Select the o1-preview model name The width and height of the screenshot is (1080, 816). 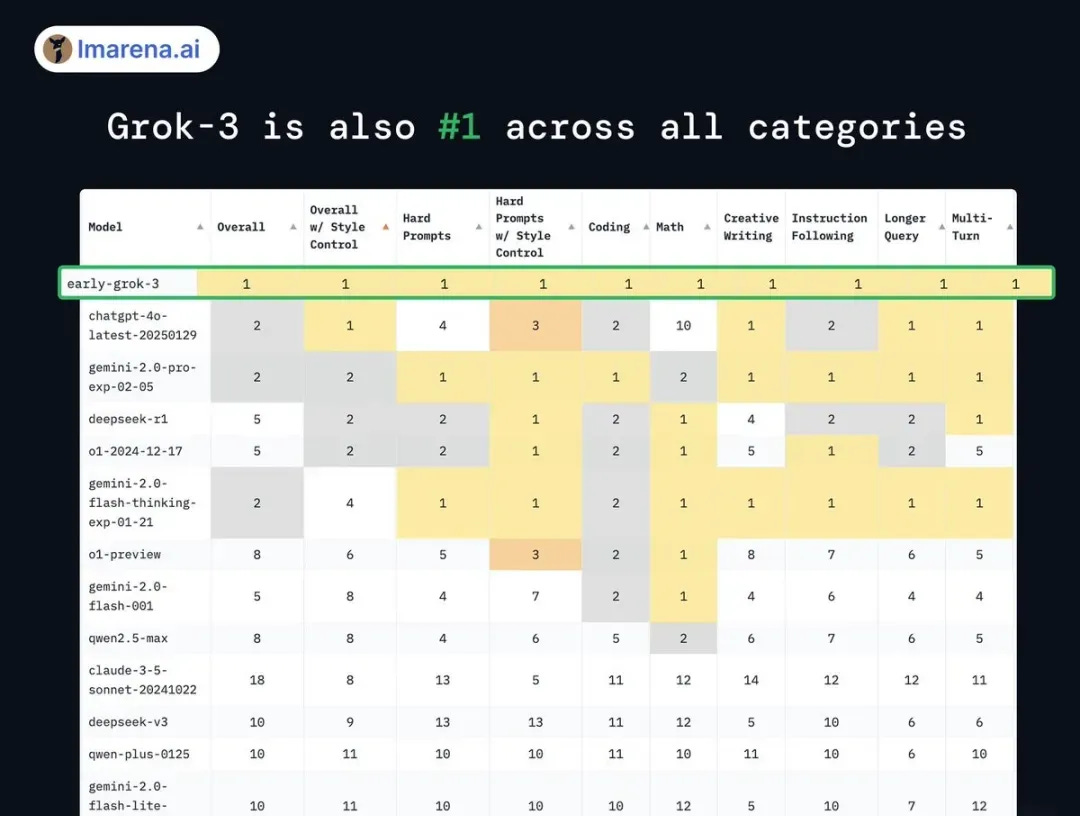(124, 554)
